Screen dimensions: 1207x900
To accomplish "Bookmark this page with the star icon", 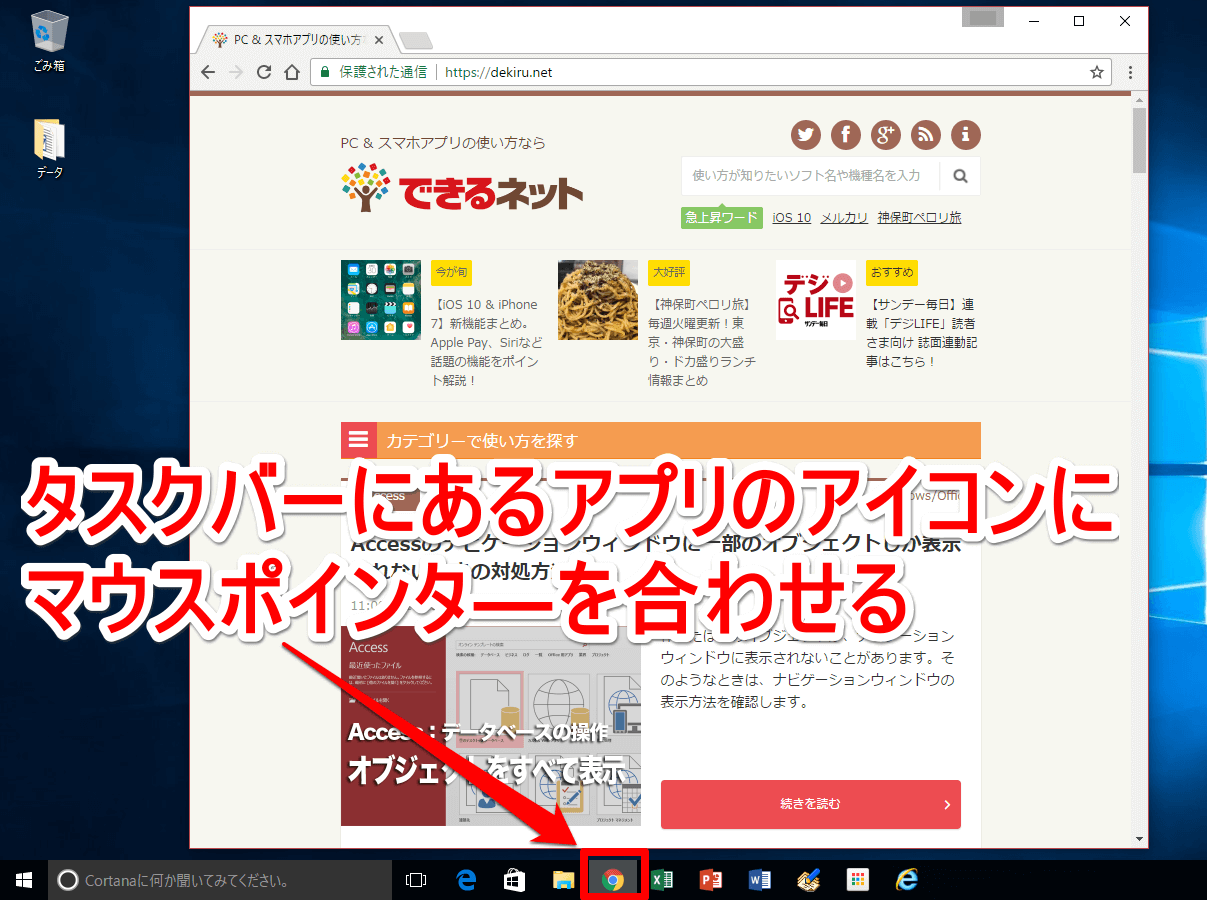I will 1097,72.
